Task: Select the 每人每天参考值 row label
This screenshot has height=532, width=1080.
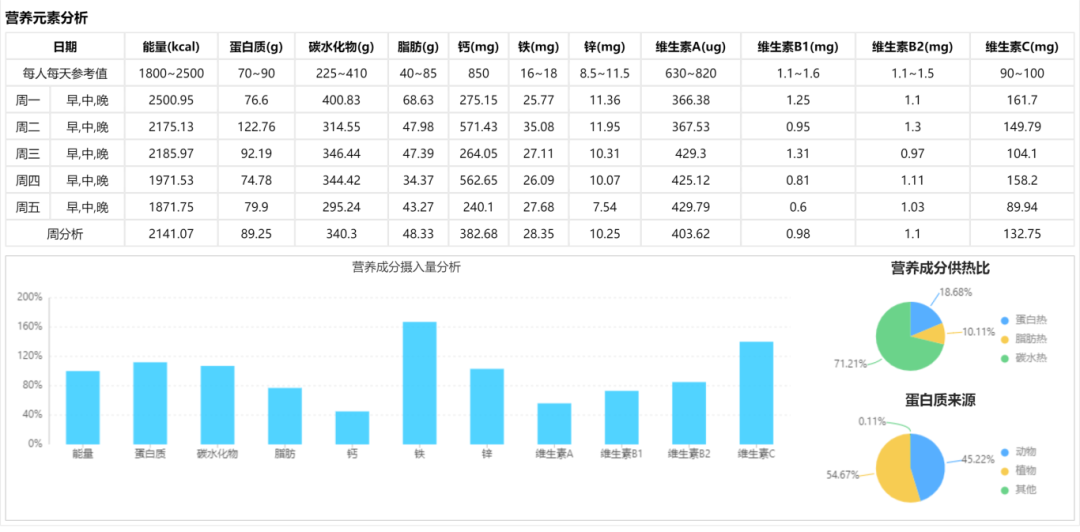Action: 65,74
